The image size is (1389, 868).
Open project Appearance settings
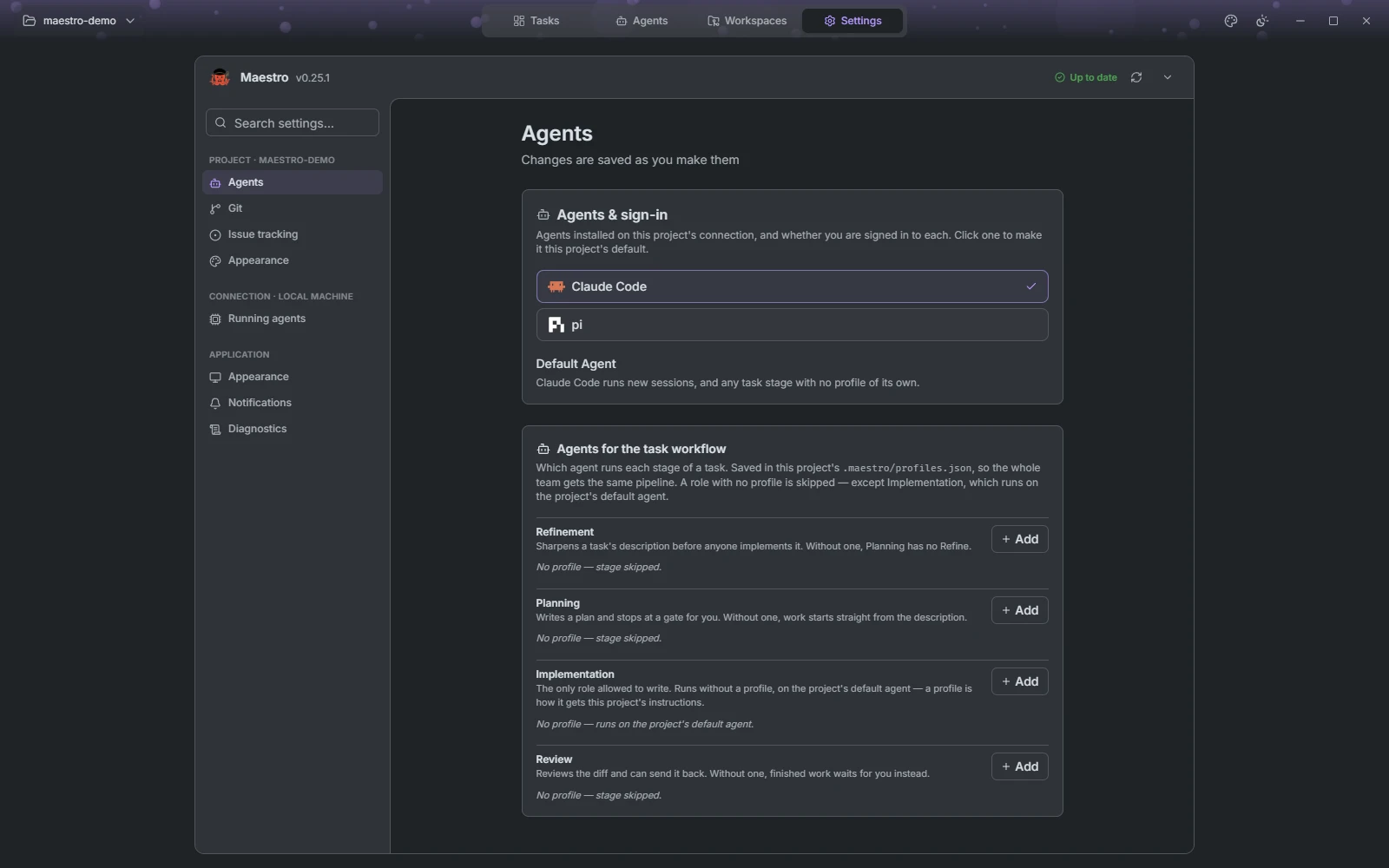(x=293, y=260)
